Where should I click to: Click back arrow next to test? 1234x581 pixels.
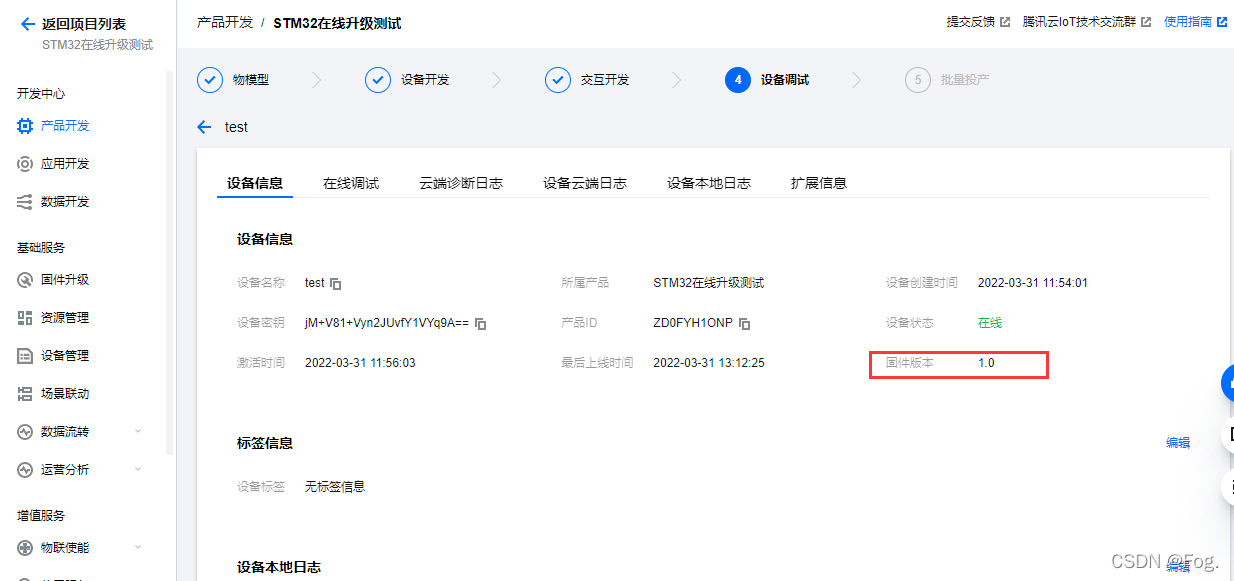click(205, 127)
